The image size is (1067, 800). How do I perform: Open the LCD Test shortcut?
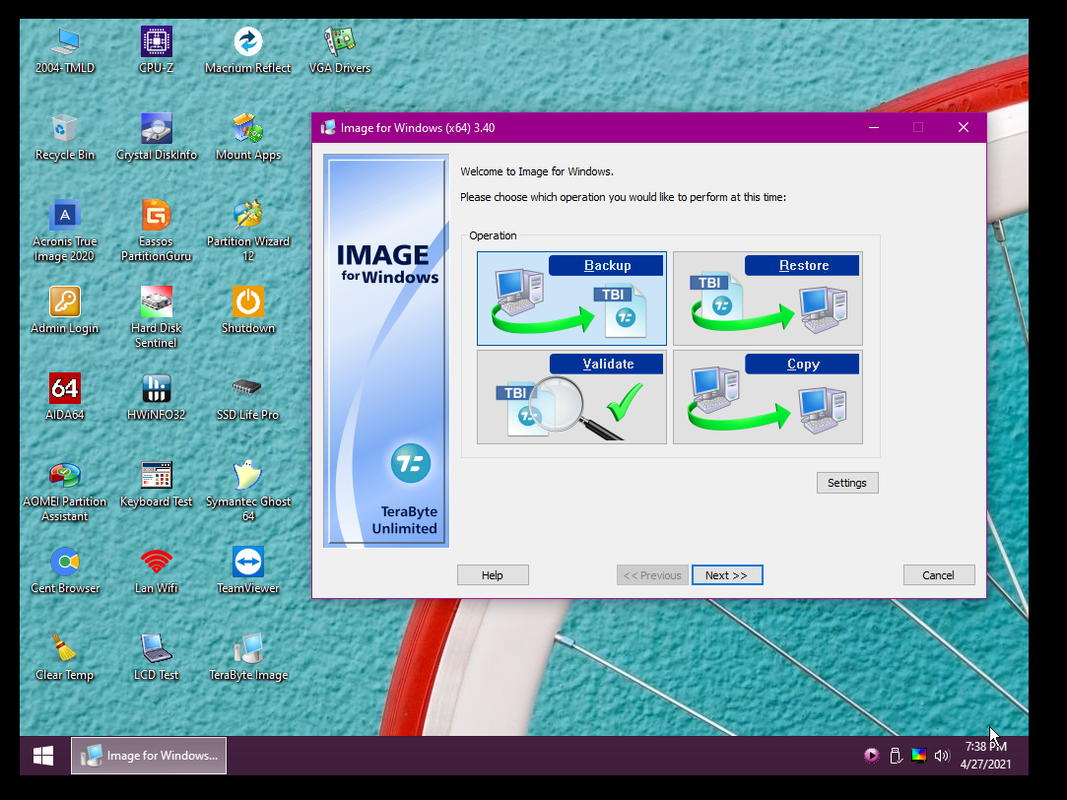click(x=156, y=658)
